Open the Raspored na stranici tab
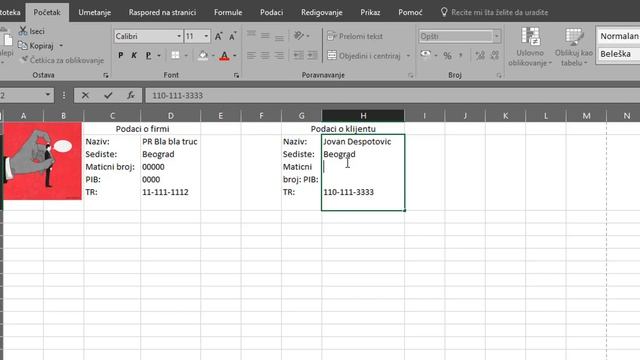The height and width of the screenshot is (360, 640). coord(162,12)
